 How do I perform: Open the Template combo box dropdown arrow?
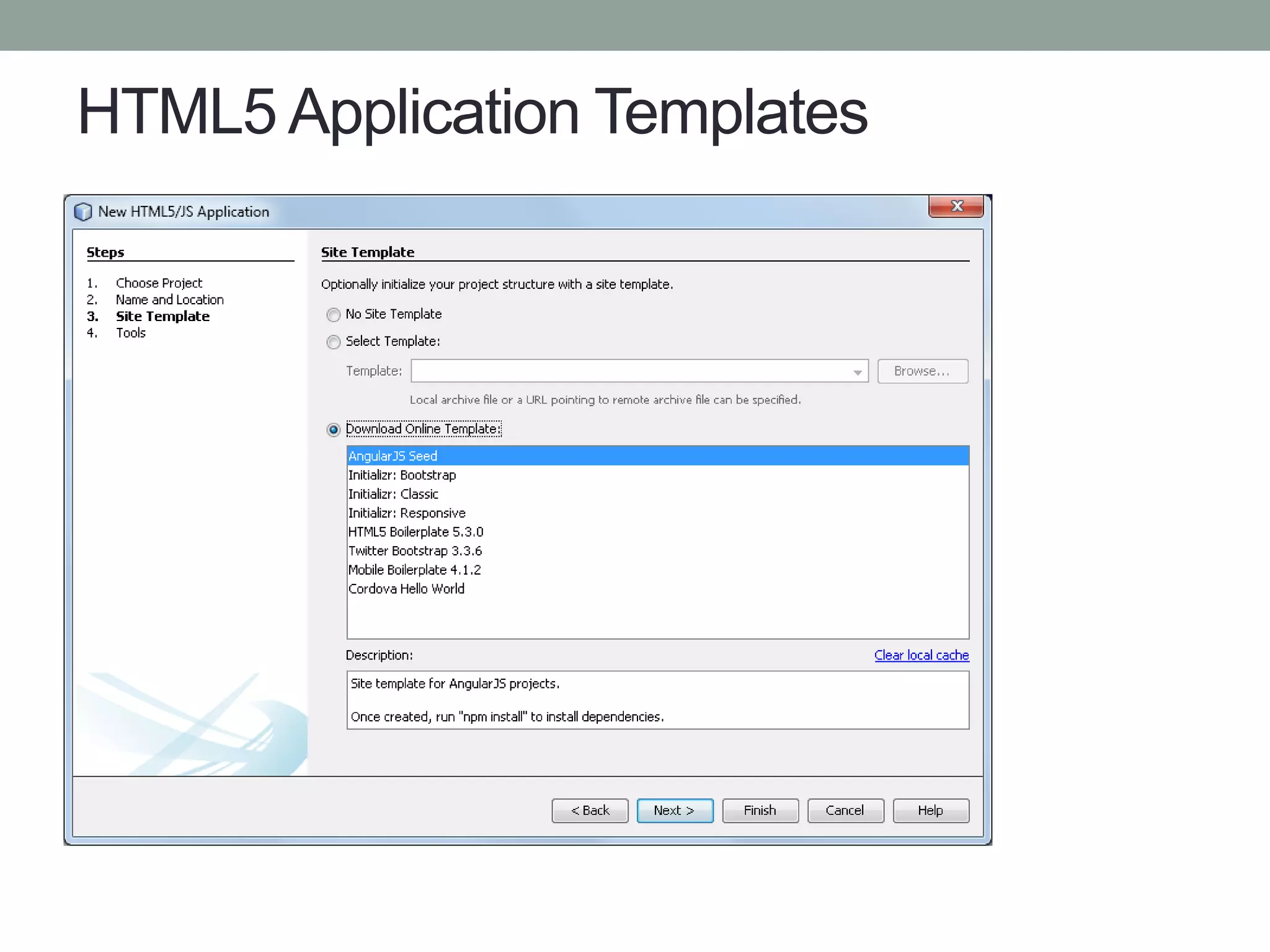[857, 372]
